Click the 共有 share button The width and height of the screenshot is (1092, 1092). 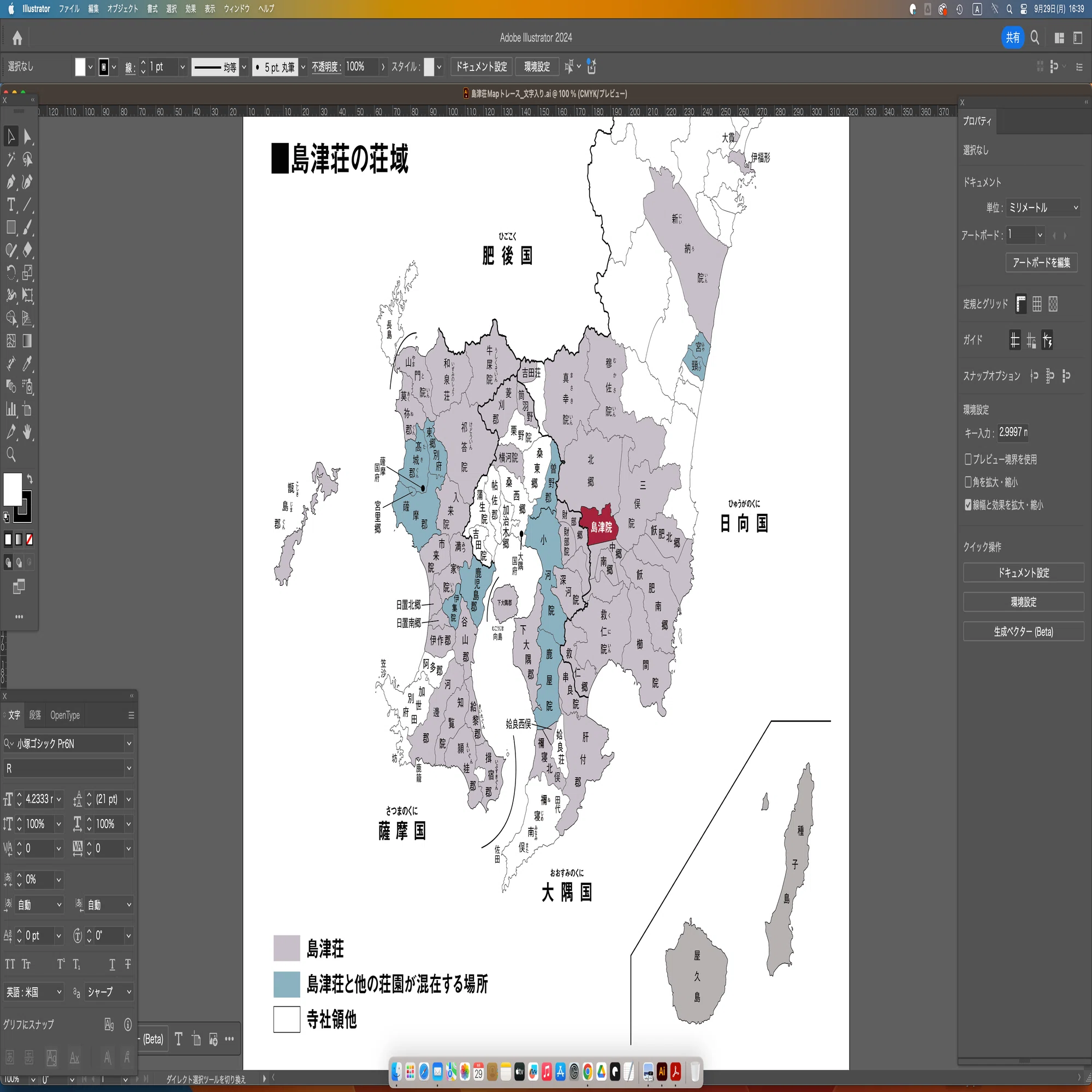click(x=1012, y=38)
